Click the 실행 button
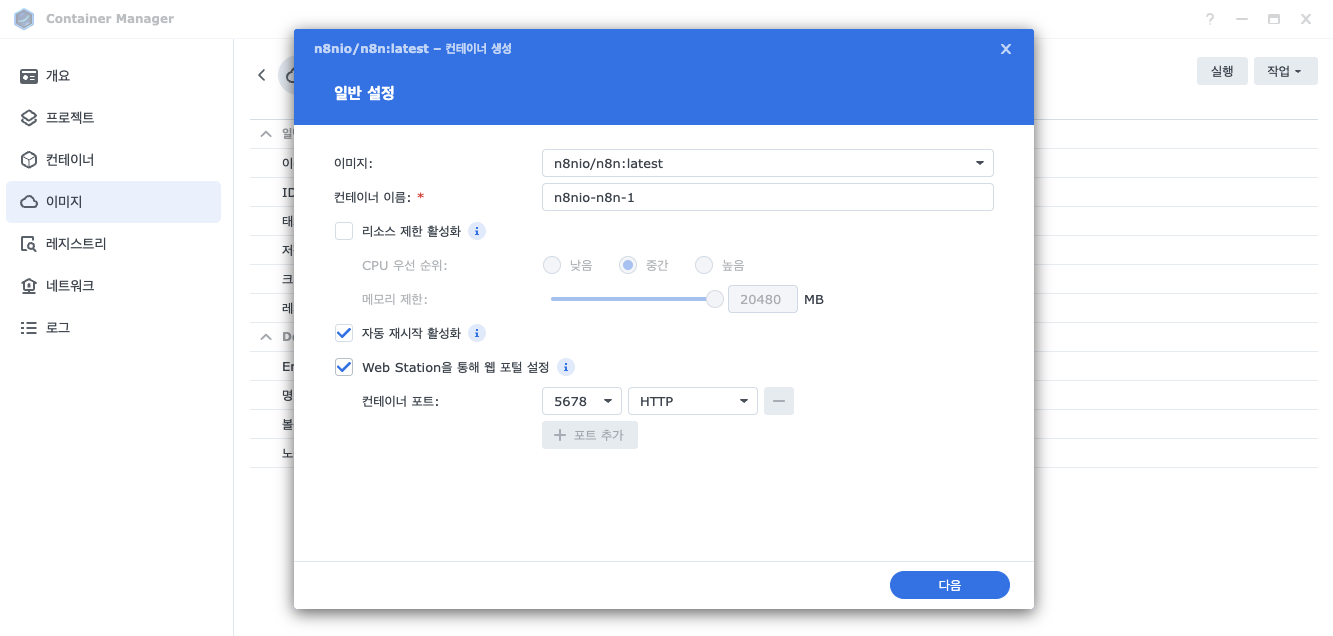This screenshot has height=636, width=1333. pos(1222,71)
